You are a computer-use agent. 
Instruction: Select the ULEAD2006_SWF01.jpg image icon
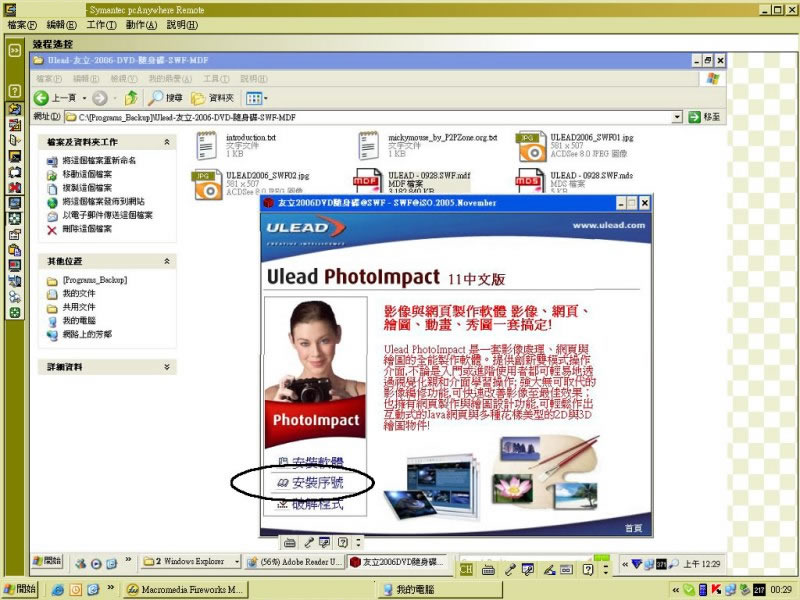pos(531,146)
